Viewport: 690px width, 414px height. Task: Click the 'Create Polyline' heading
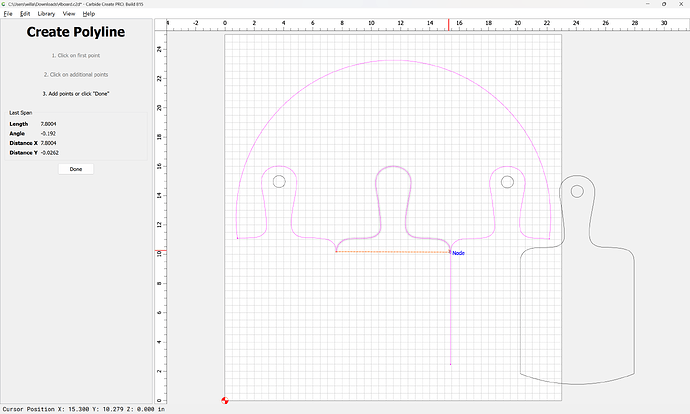point(76,32)
